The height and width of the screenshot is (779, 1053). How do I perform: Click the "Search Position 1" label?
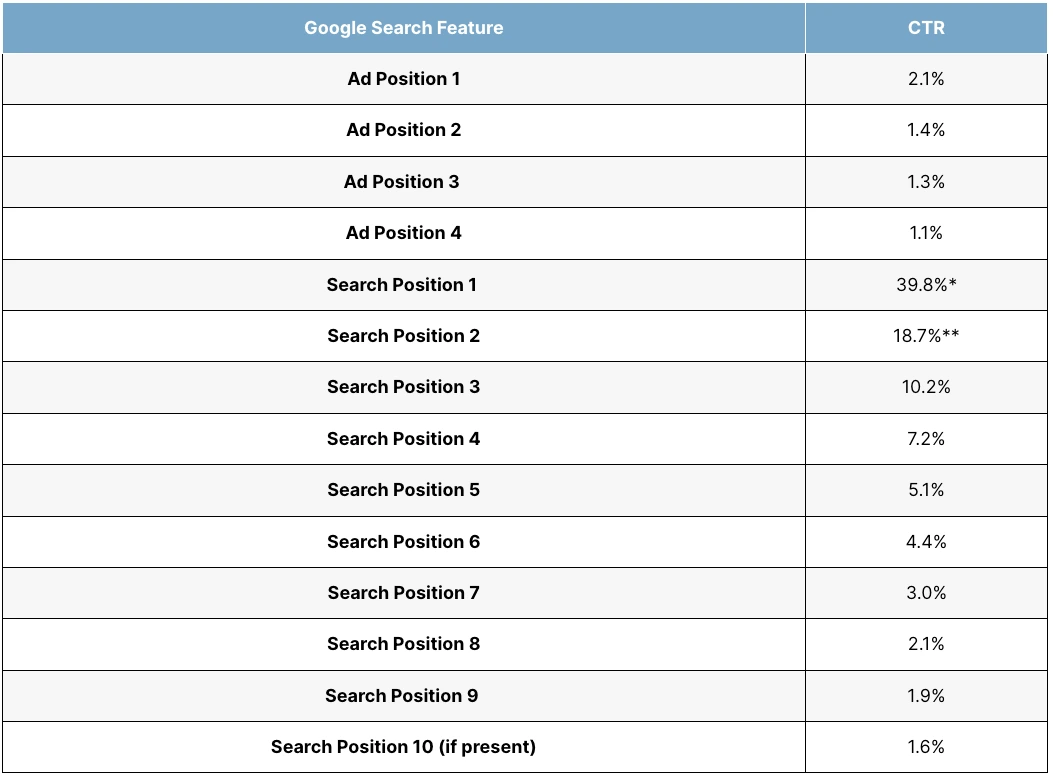[x=402, y=285]
